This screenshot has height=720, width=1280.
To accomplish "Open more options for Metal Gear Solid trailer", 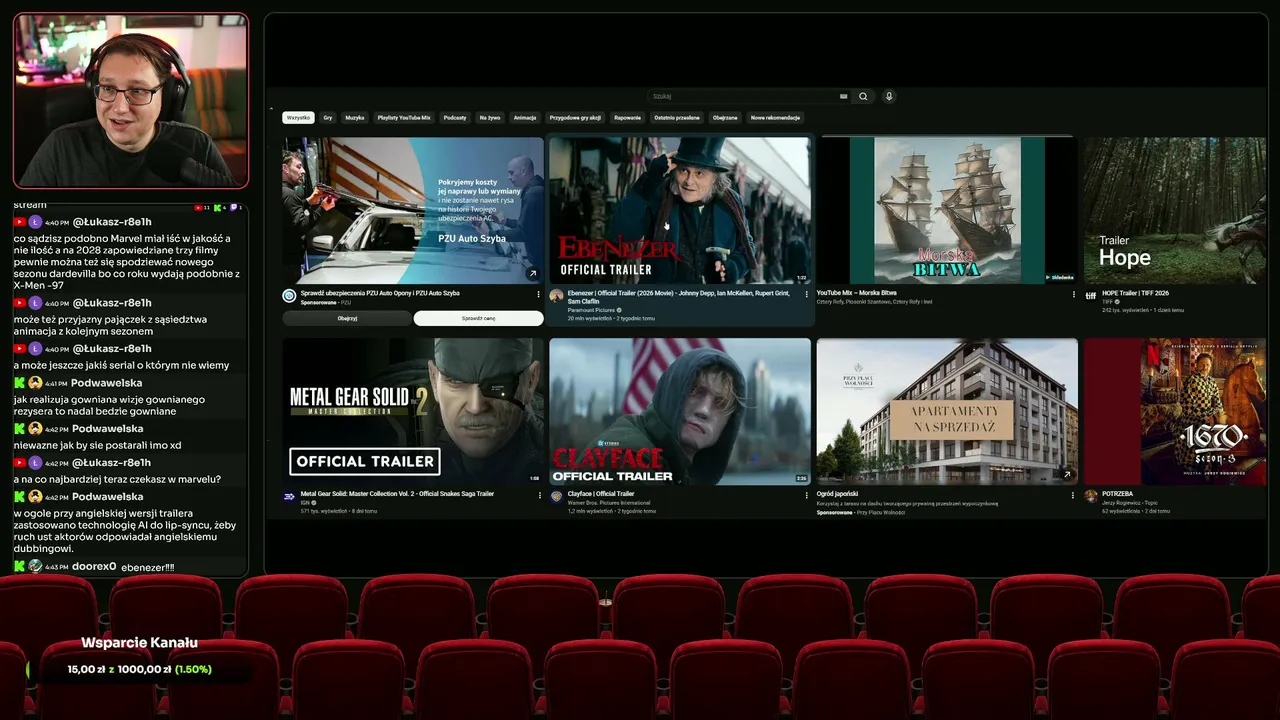I will coord(539,494).
